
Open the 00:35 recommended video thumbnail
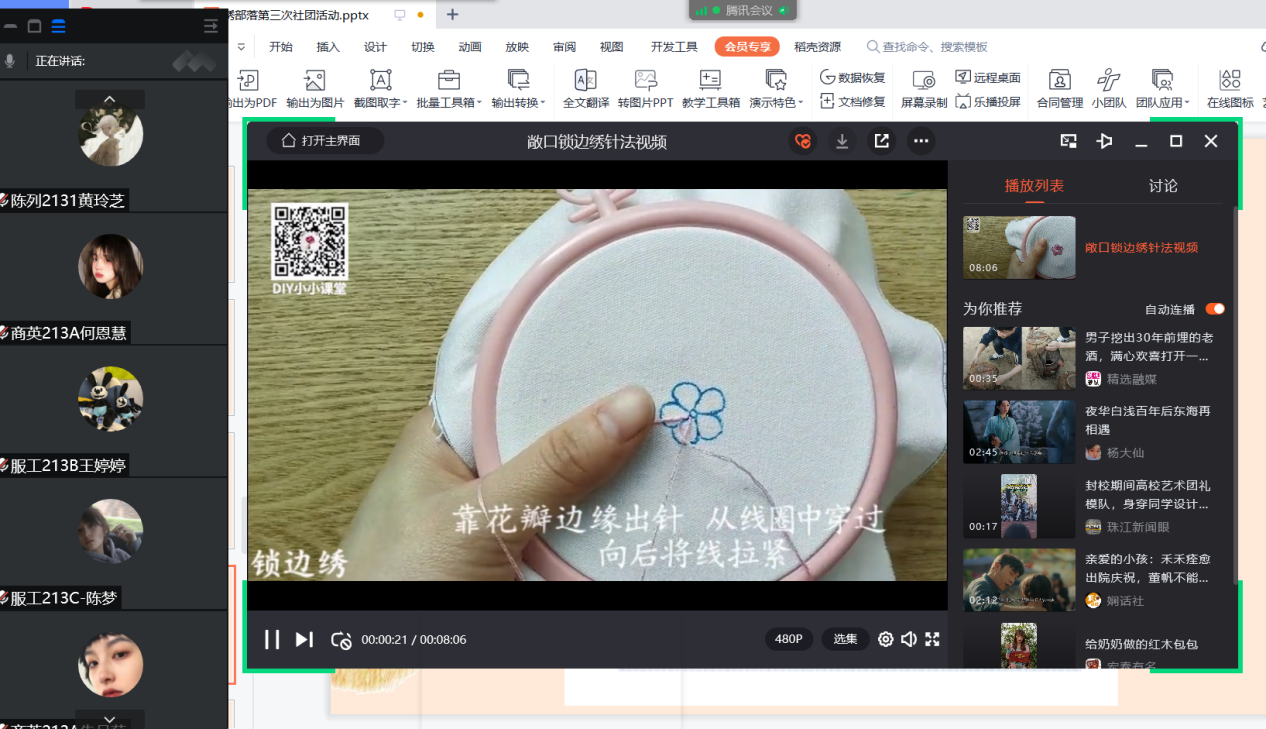(x=1019, y=358)
